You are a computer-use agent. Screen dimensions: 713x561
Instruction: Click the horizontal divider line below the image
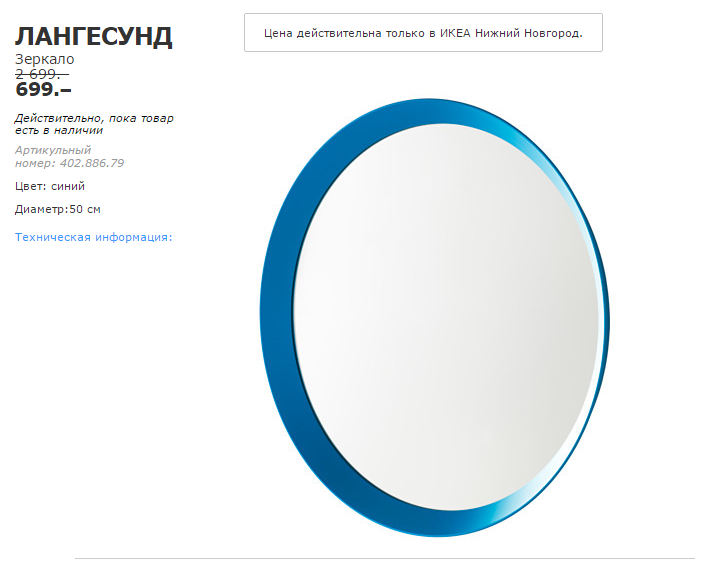tap(385, 558)
